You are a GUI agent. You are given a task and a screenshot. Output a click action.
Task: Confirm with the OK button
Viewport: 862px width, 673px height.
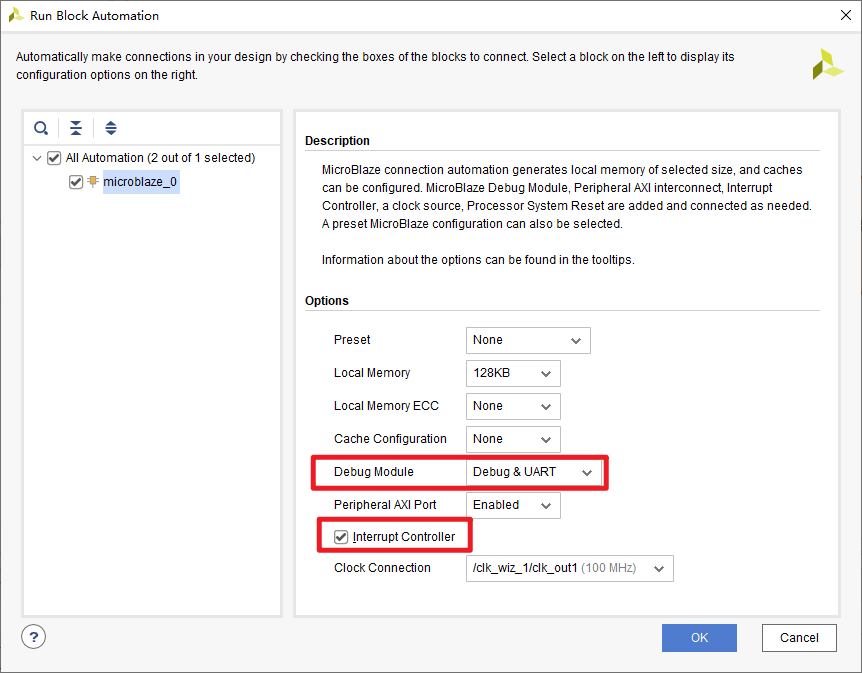click(699, 638)
